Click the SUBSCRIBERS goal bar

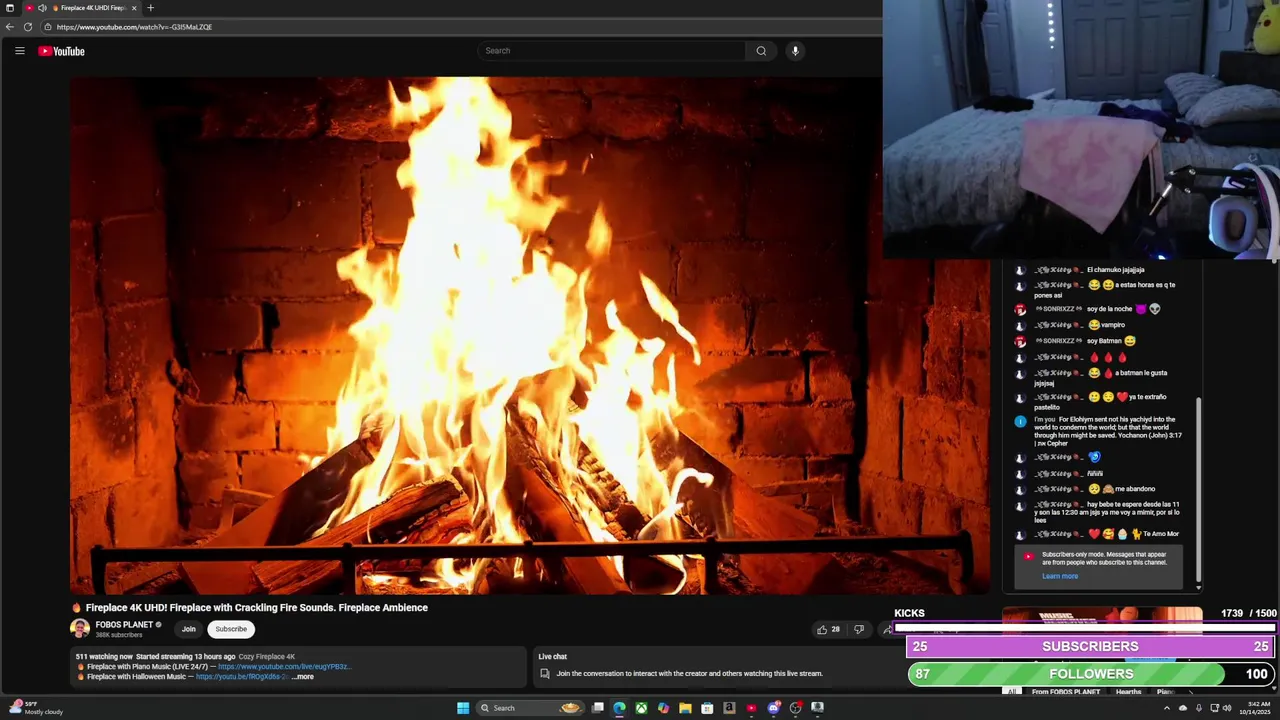pos(1091,647)
